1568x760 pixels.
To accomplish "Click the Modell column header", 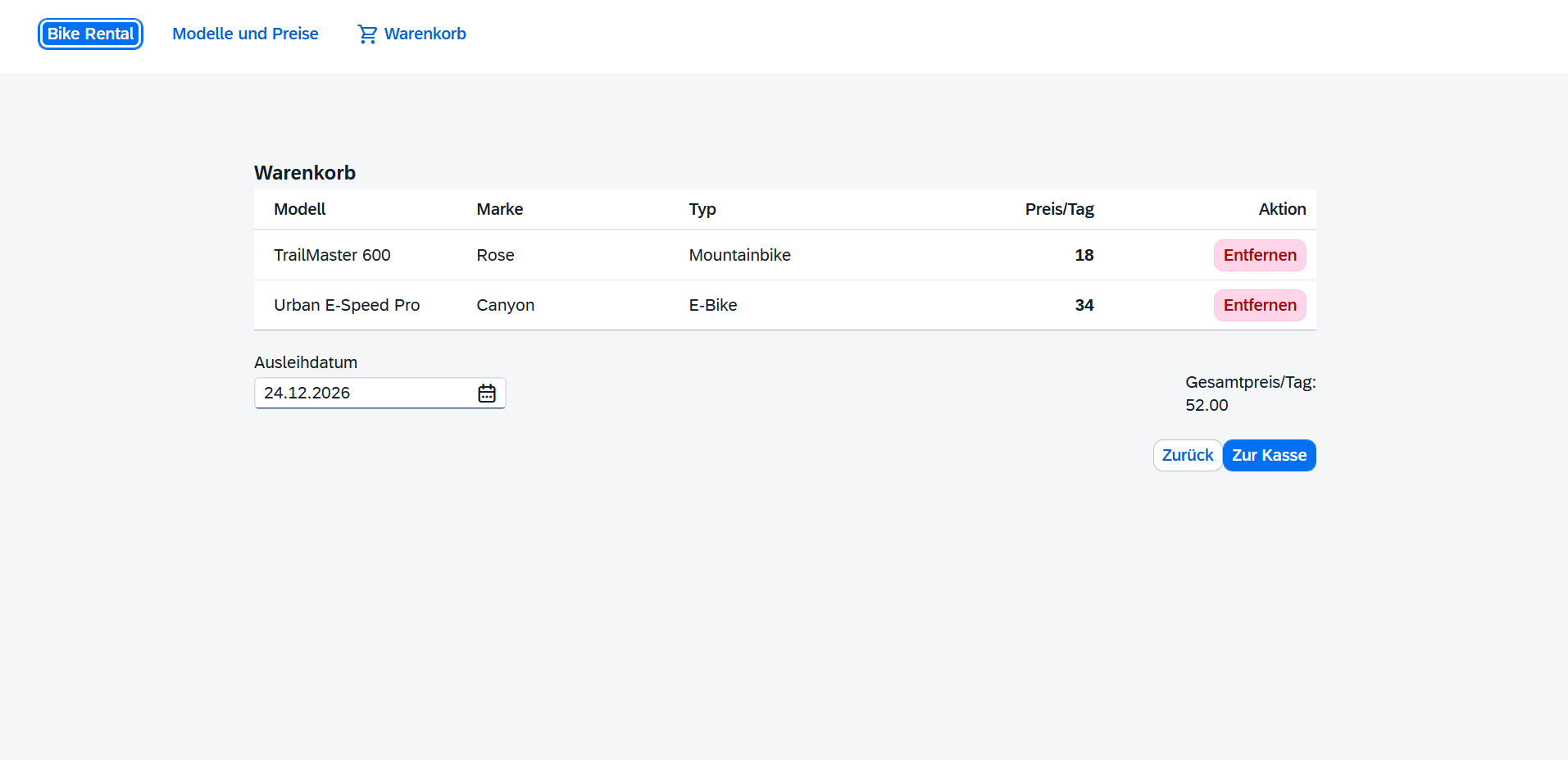I will coord(300,210).
